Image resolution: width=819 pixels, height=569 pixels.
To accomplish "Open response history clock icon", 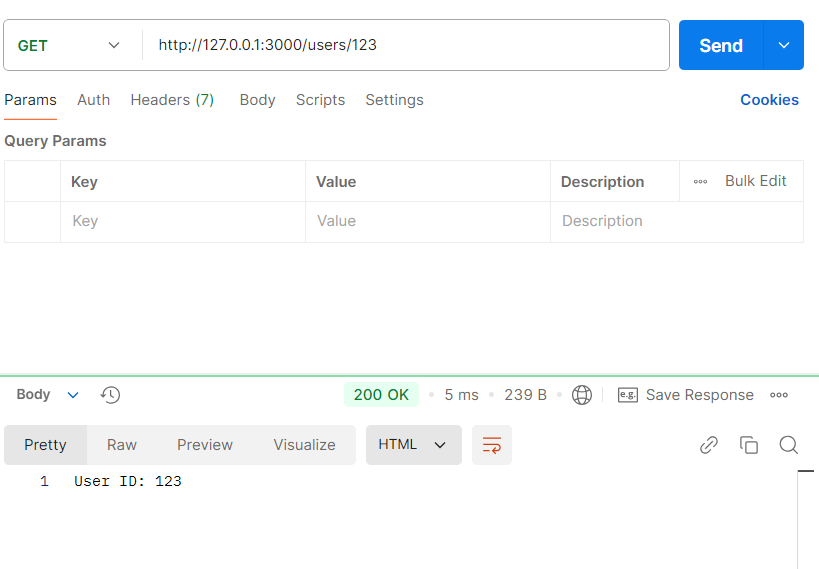I will [110, 394].
